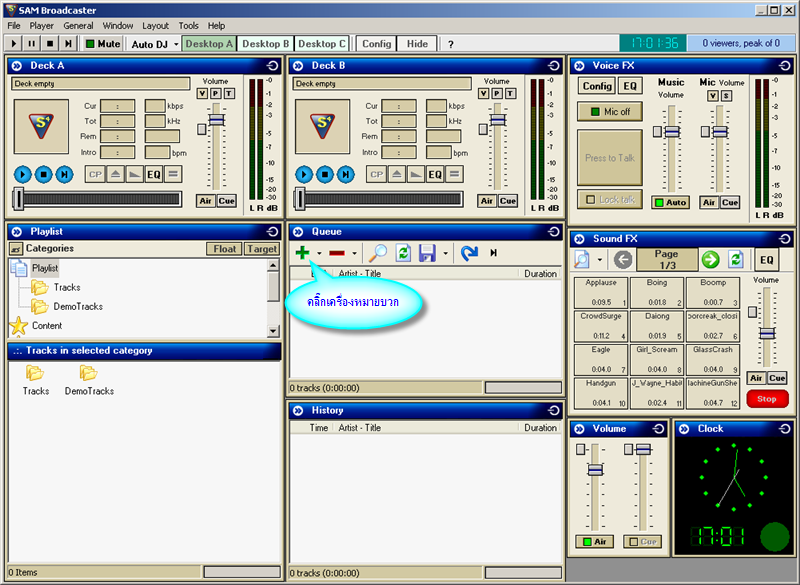Screen dimensions: 800x585
Task: Click the Target button in Playlist panel
Action: click(262, 249)
